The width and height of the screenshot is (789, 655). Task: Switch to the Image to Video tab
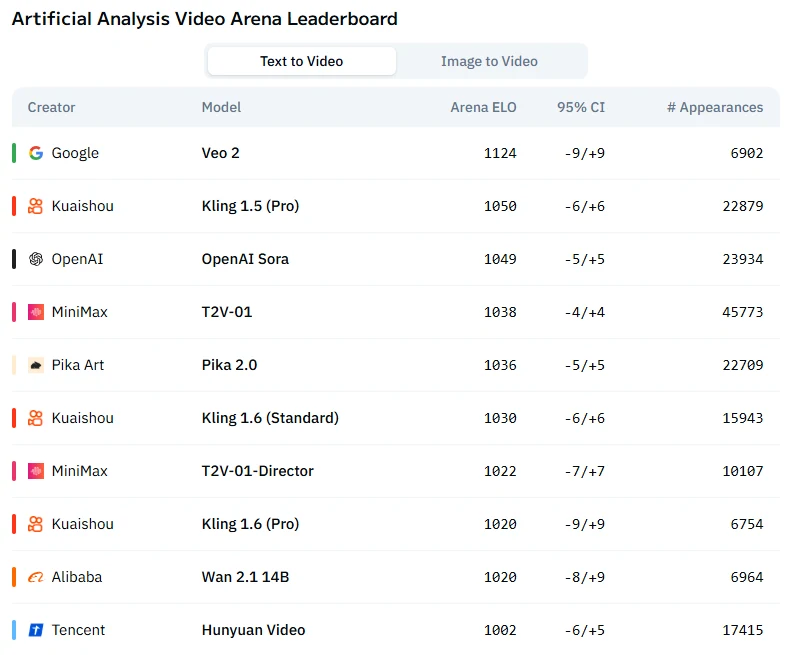(489, 61)
